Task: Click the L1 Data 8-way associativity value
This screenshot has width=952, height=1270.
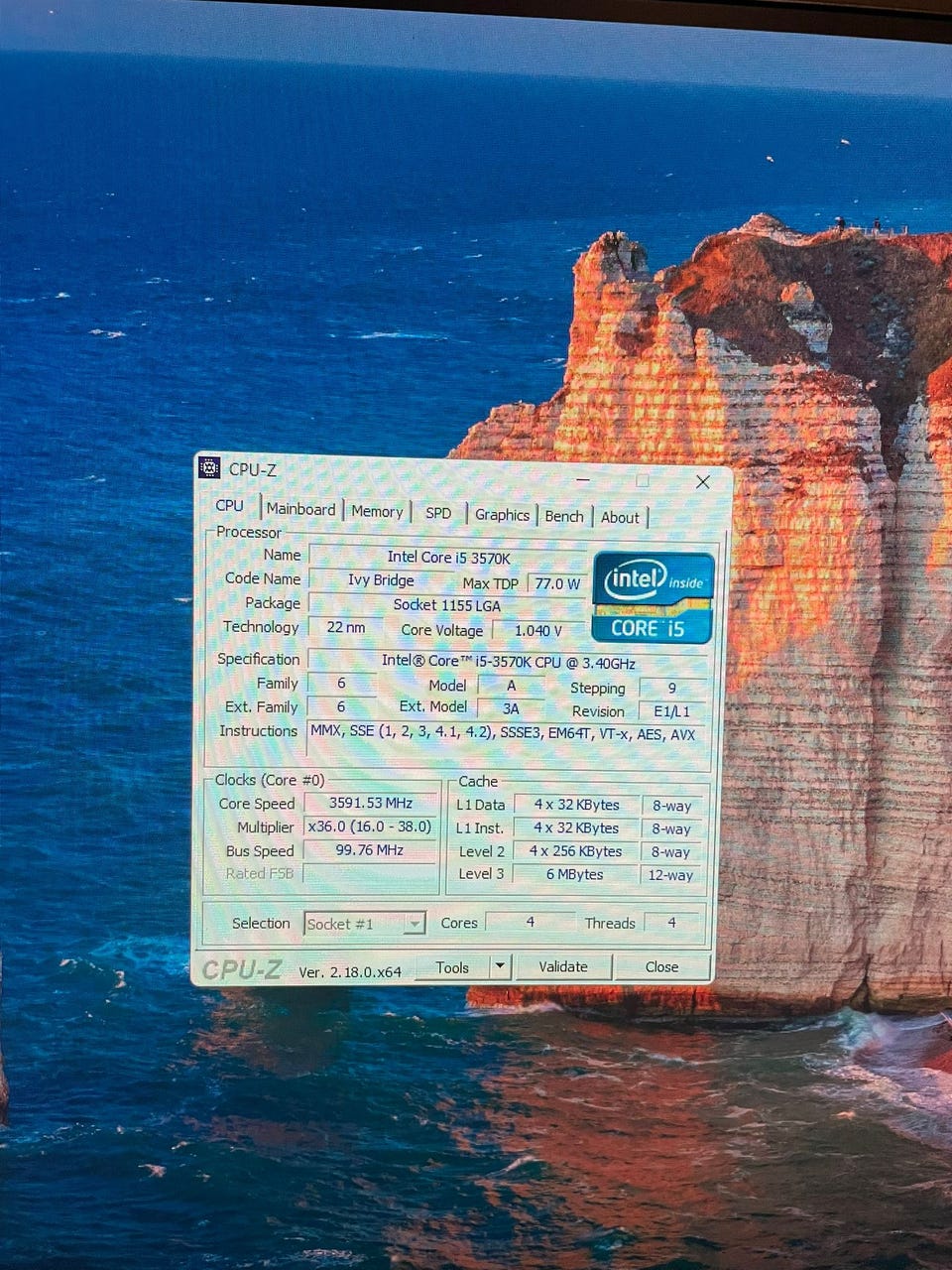Action: coord(671,806)
